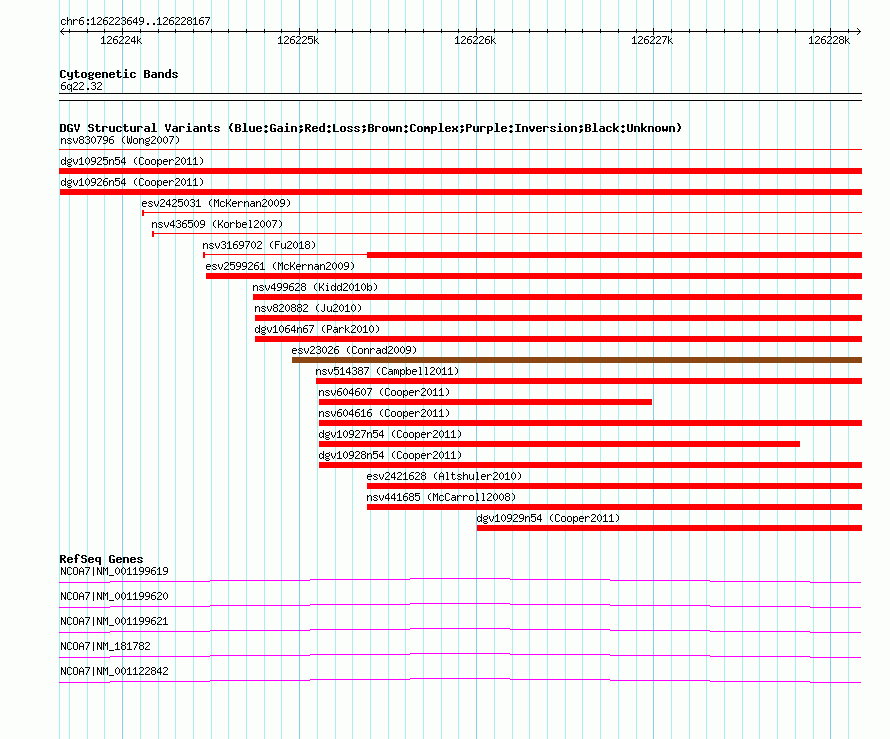The height and width of the screenshot is (739, 890).
Task: Click the right scroll arrow on the ruler
Action: [858, 32]
